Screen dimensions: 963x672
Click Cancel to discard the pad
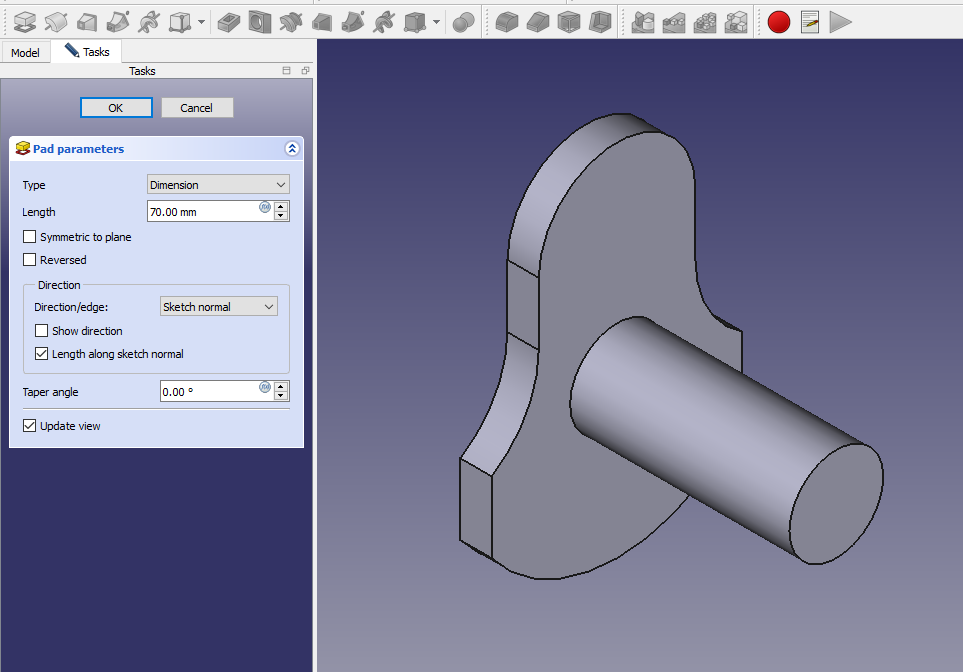point(196,108)
